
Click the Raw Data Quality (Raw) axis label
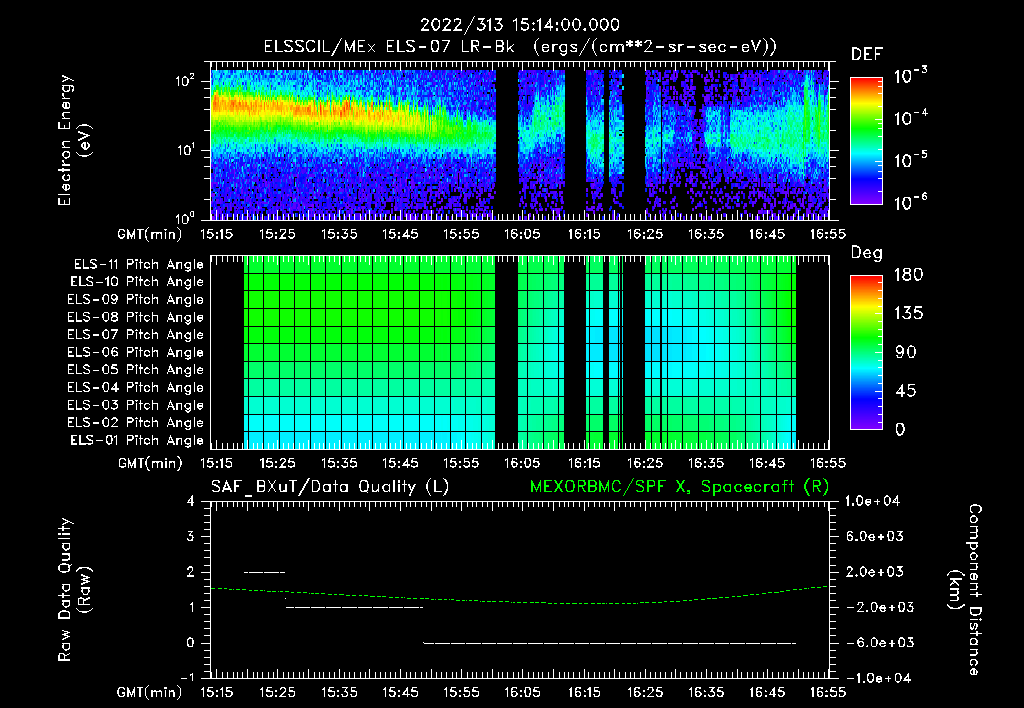point(74,590)
